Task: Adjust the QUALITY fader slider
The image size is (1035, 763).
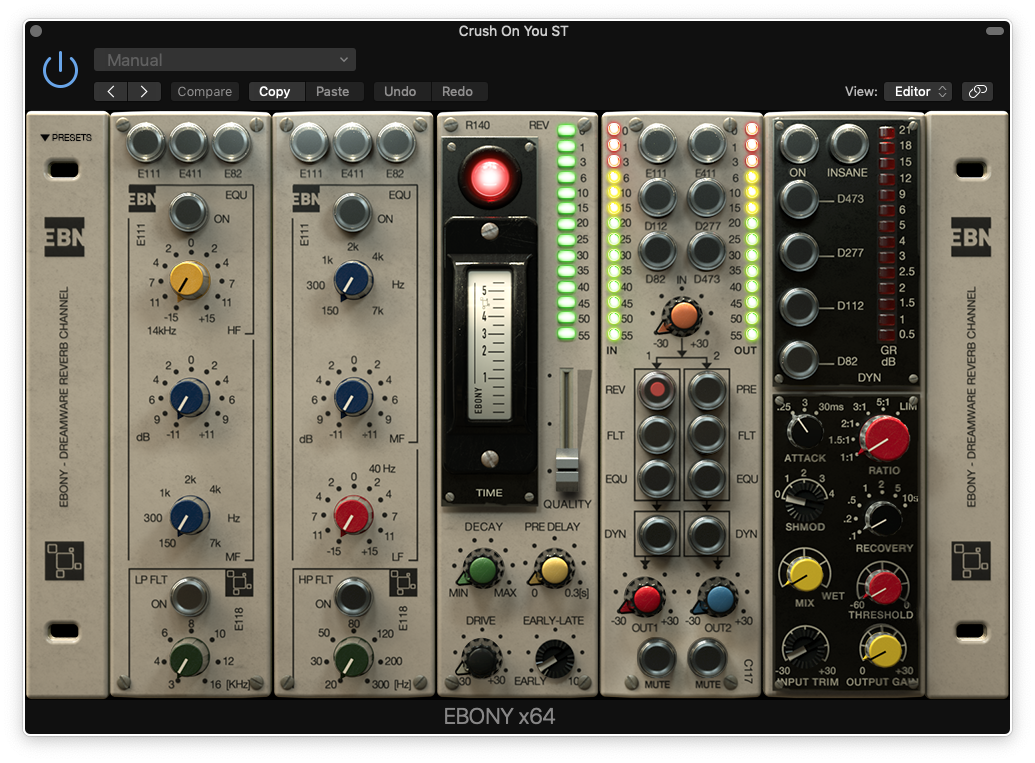Action: 566,469
